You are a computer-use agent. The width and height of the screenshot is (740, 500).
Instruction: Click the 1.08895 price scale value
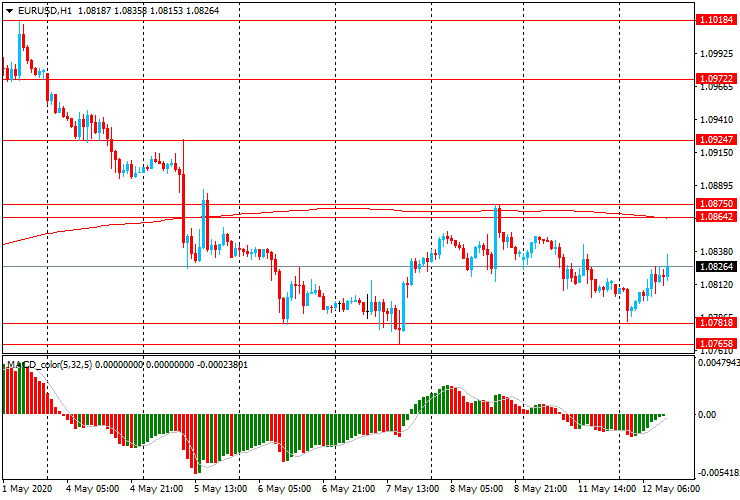[x=716, y=186]
